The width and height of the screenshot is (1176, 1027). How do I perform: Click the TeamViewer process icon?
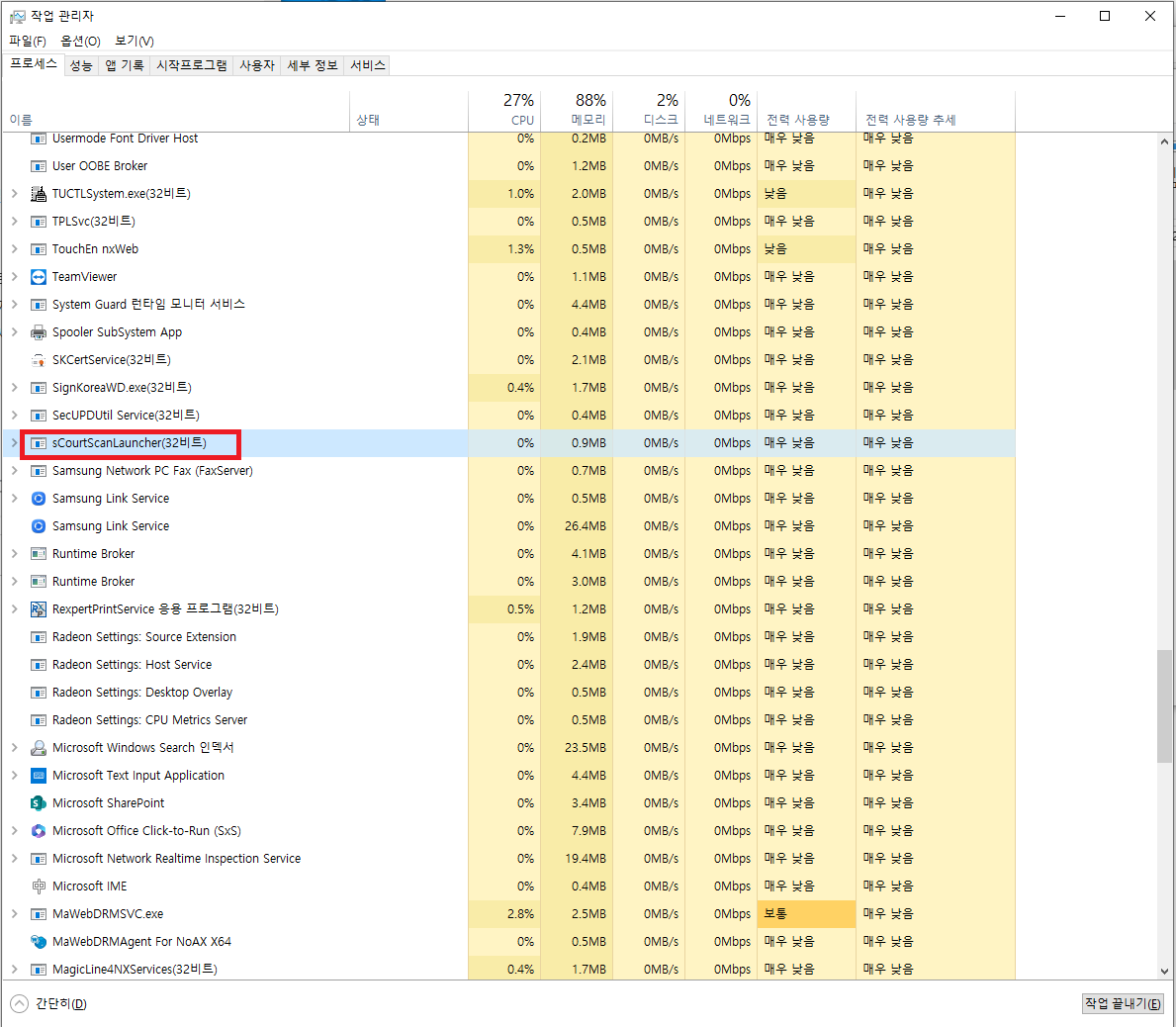click(39, 277)
